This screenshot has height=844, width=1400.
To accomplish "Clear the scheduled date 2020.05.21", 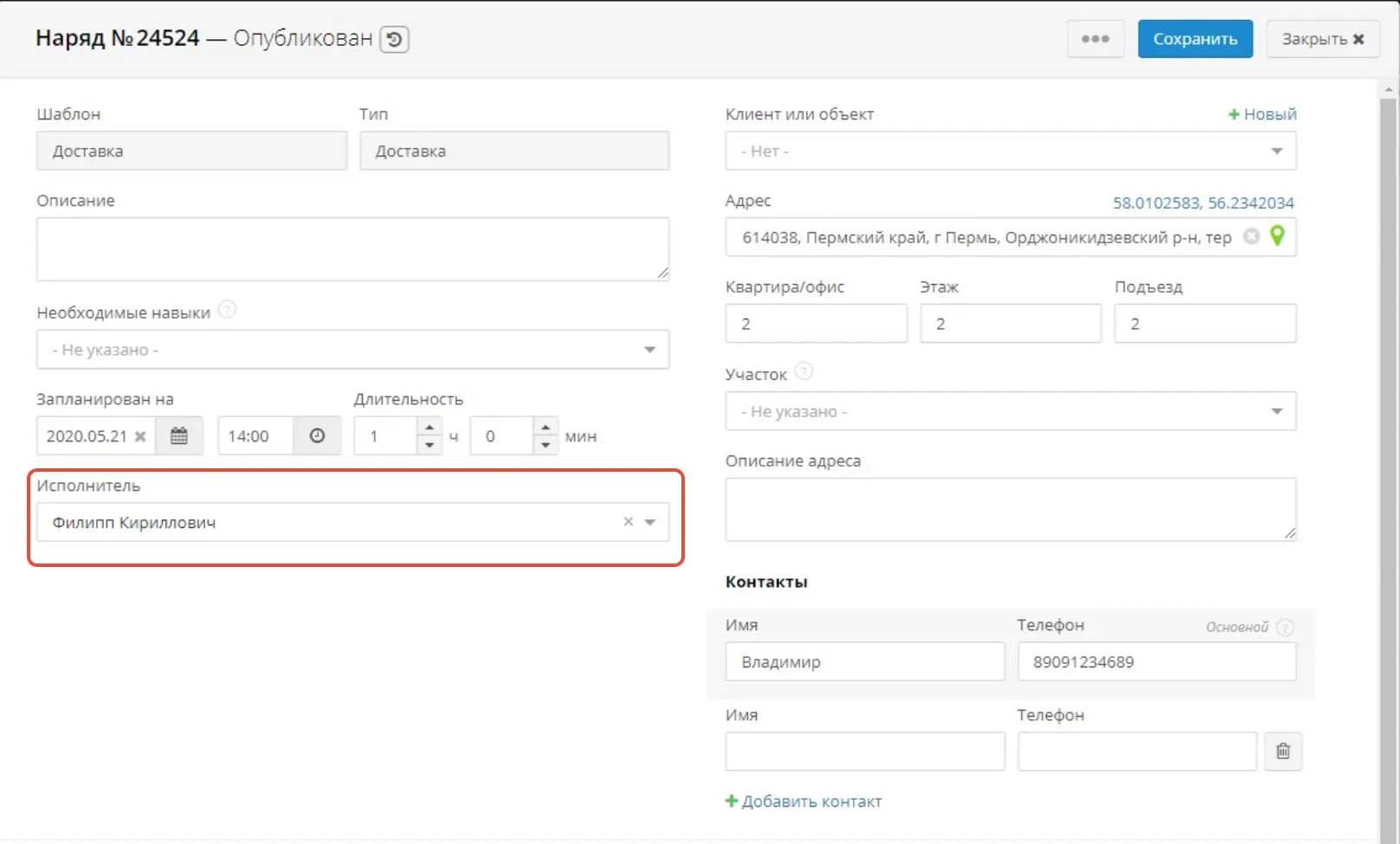I will [140, 436].
